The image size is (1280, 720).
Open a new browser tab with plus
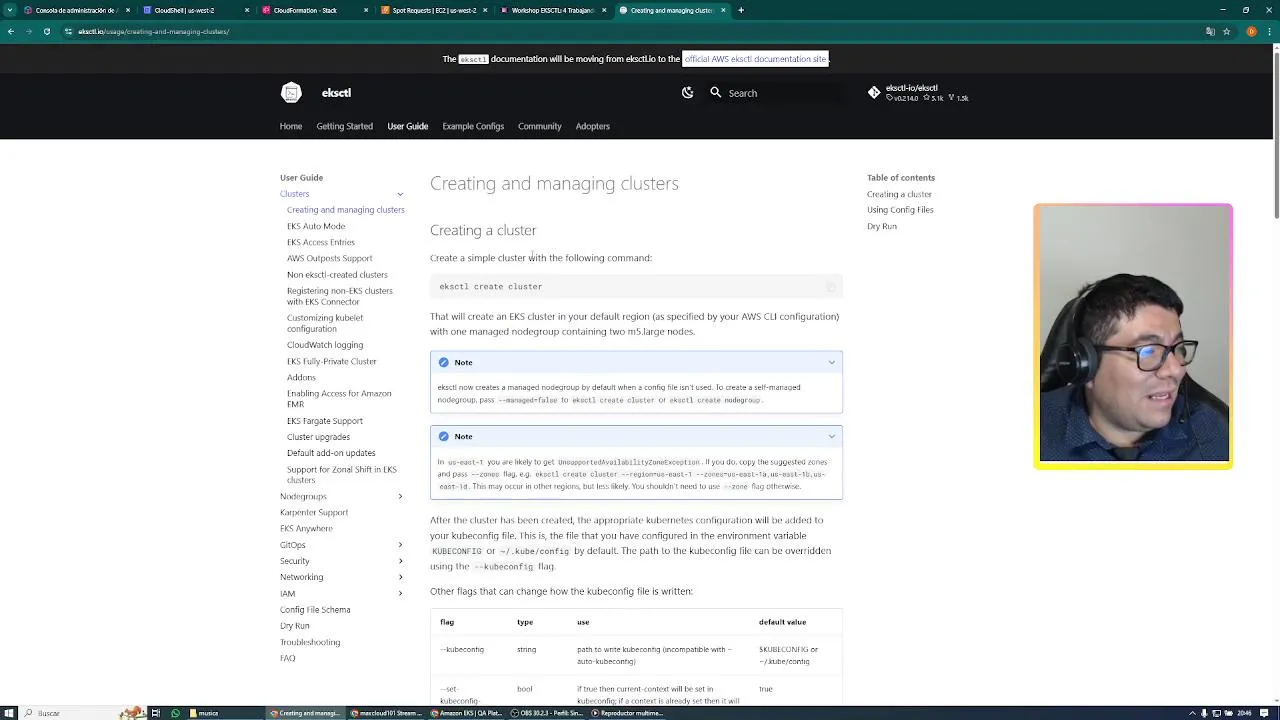click(x=741, y=10)
